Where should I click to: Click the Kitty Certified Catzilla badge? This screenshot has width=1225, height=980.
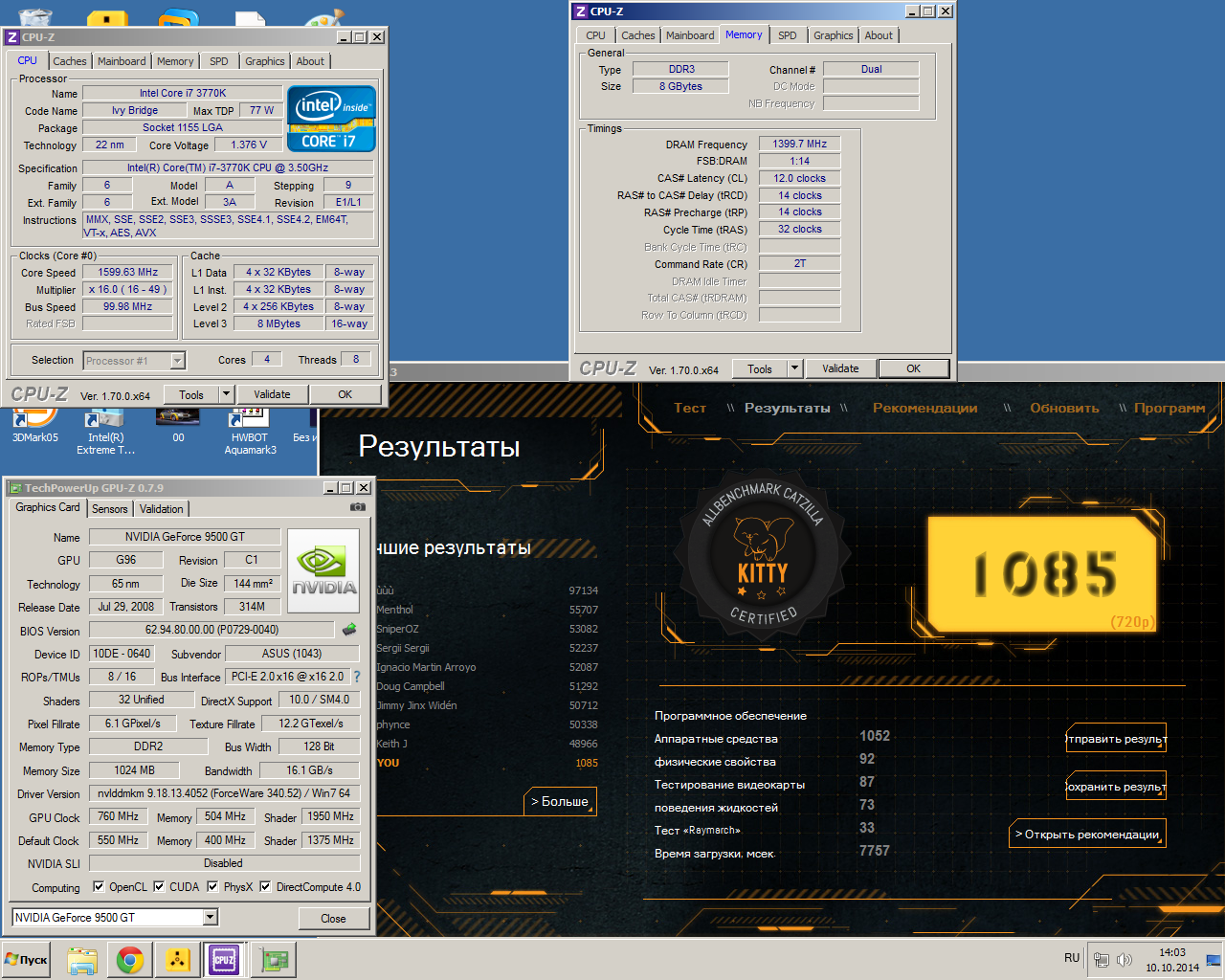763,553
